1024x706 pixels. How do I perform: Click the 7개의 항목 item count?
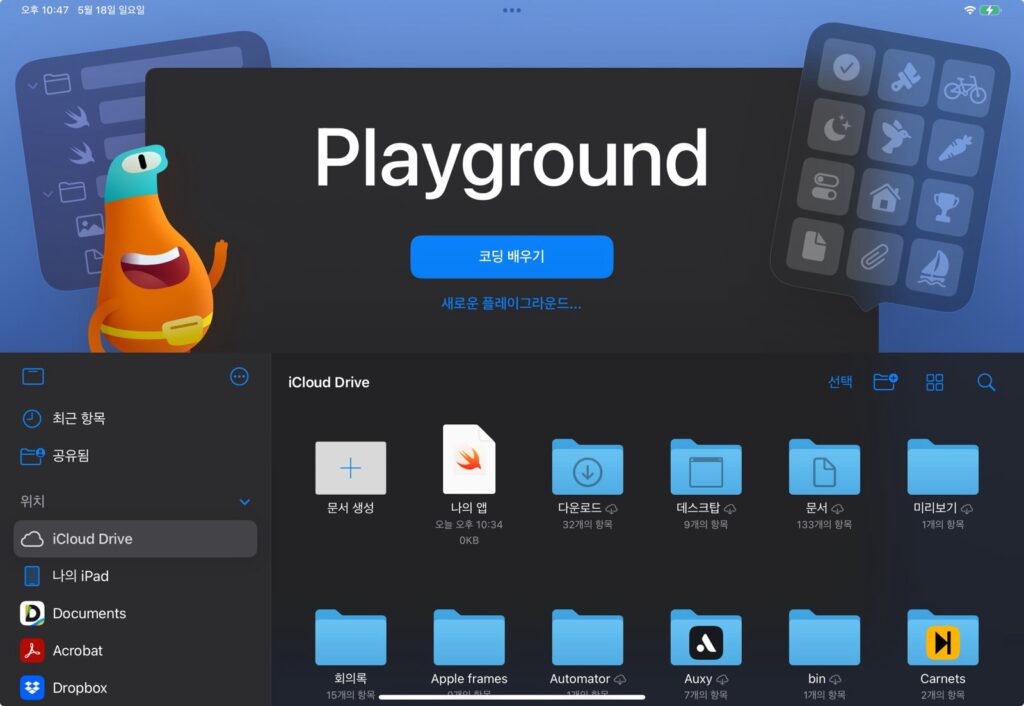(705, 695)
